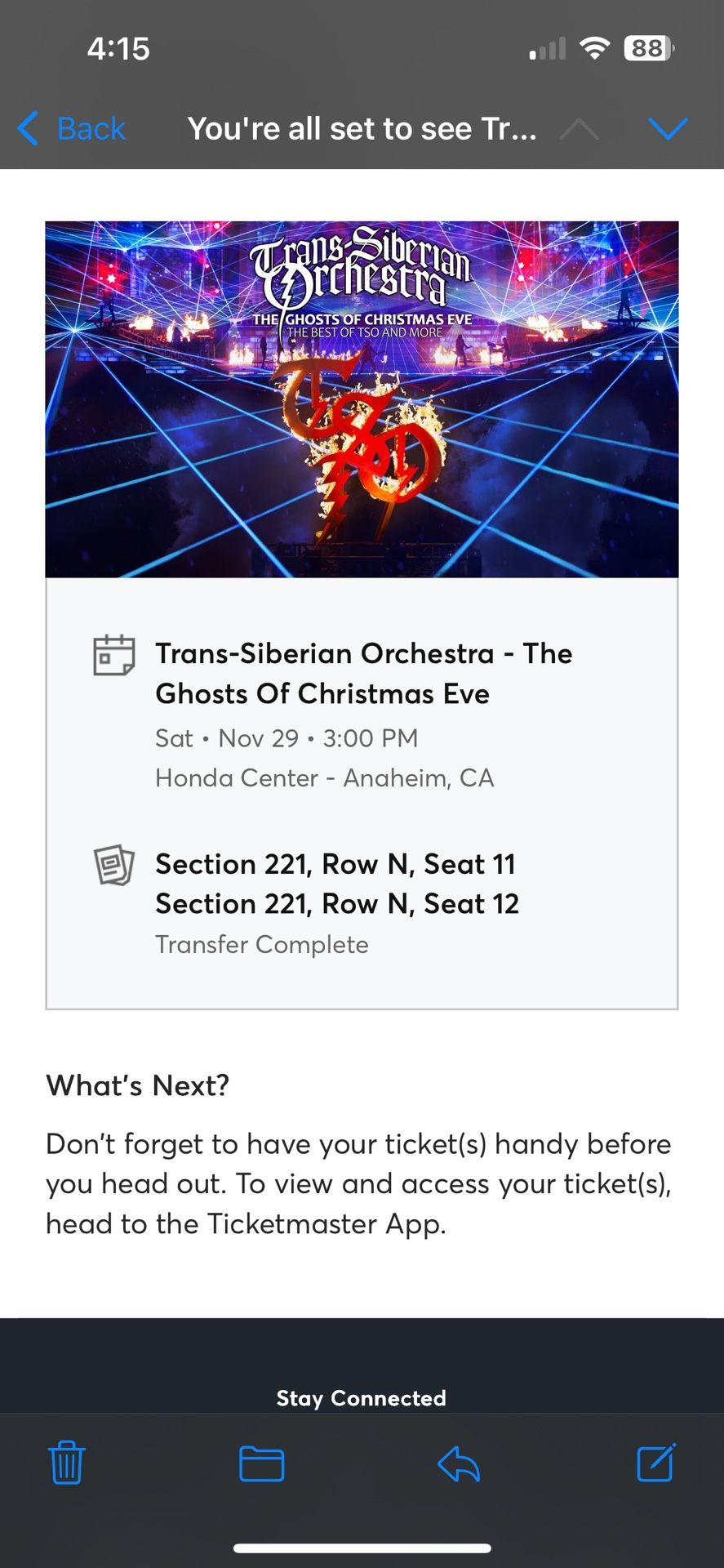The image size is (724, 1568).
Task: Tap the dimmed up chevron for previous email
Action: 579,128
